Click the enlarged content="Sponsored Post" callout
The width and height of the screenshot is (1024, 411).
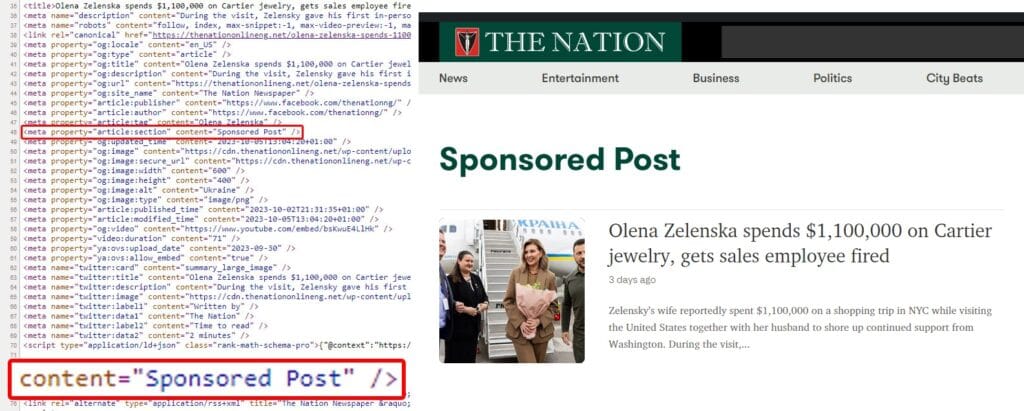(207, 379)
